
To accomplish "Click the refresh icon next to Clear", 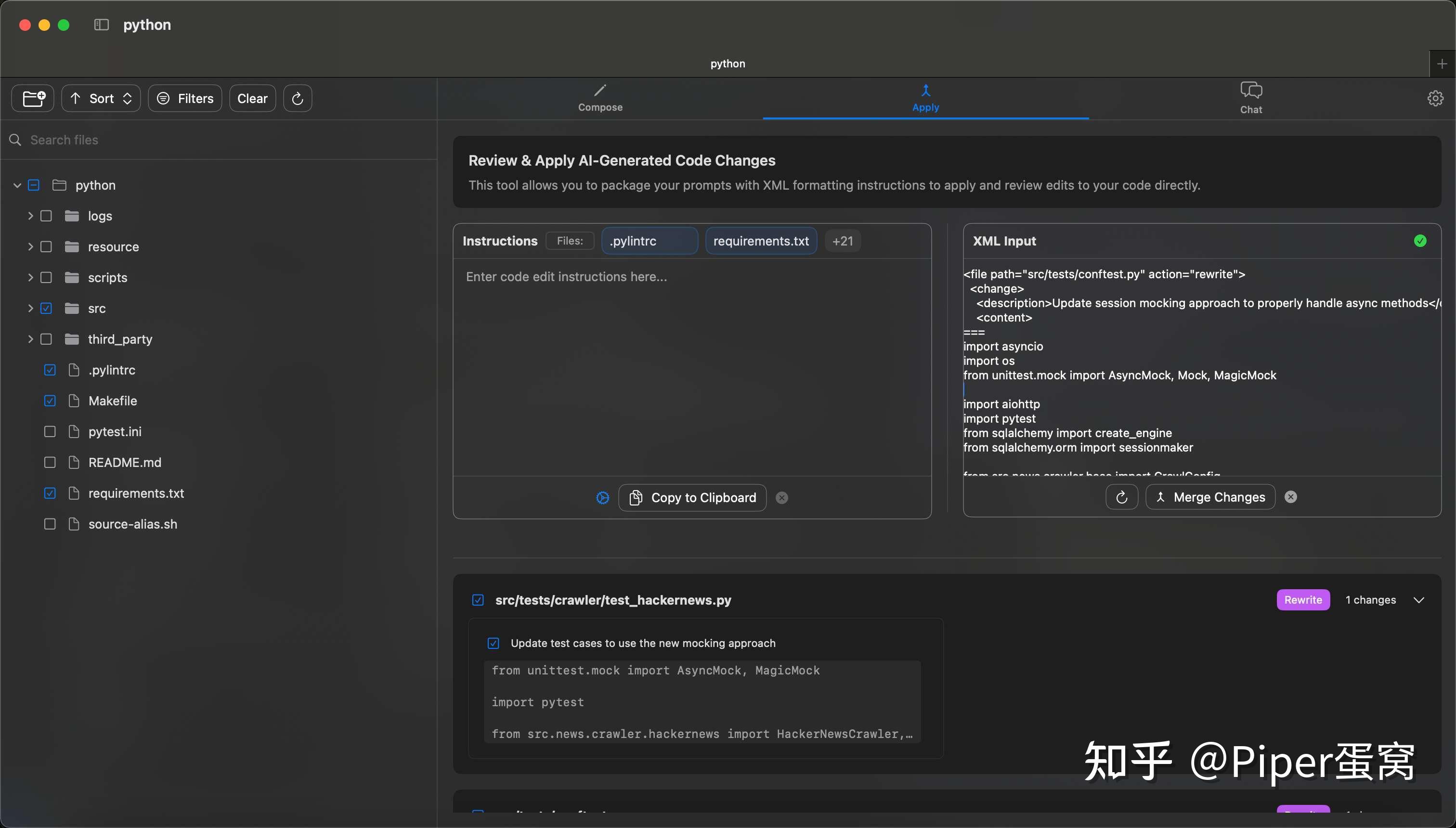I will (x=298, y=98).
